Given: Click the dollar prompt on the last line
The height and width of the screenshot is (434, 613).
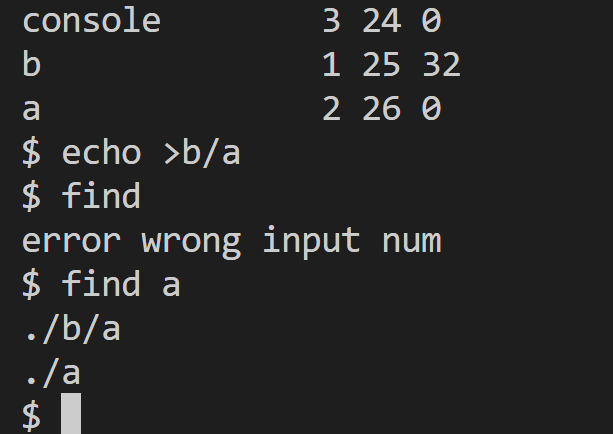Looking at the screenshot, I should (x=31, y=415).
